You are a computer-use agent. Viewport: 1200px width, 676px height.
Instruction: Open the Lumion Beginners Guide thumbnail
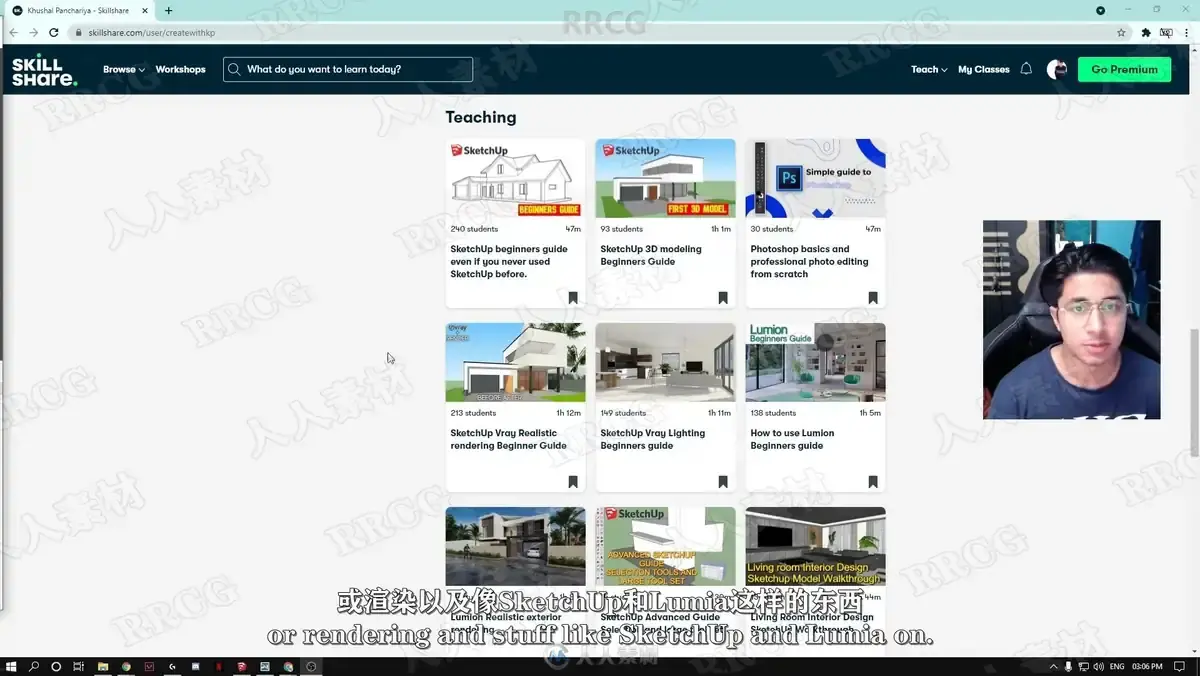(x=815, y=362)
